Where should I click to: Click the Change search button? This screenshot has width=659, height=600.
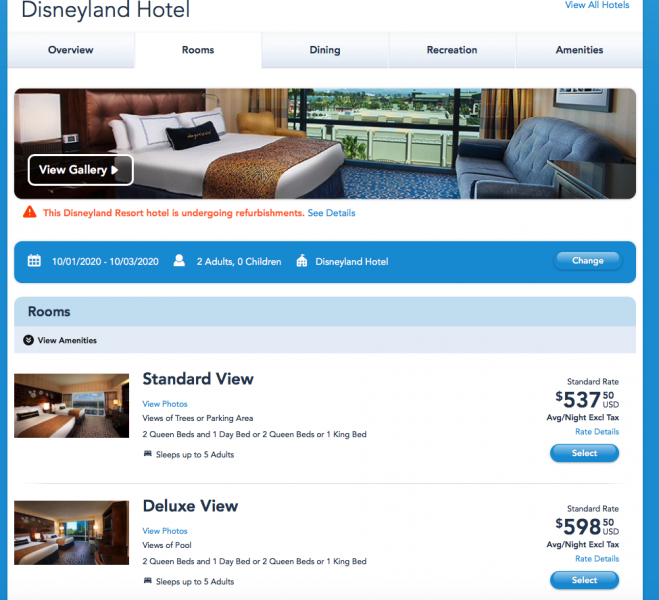pyautogui.click(x=588, y=261)
